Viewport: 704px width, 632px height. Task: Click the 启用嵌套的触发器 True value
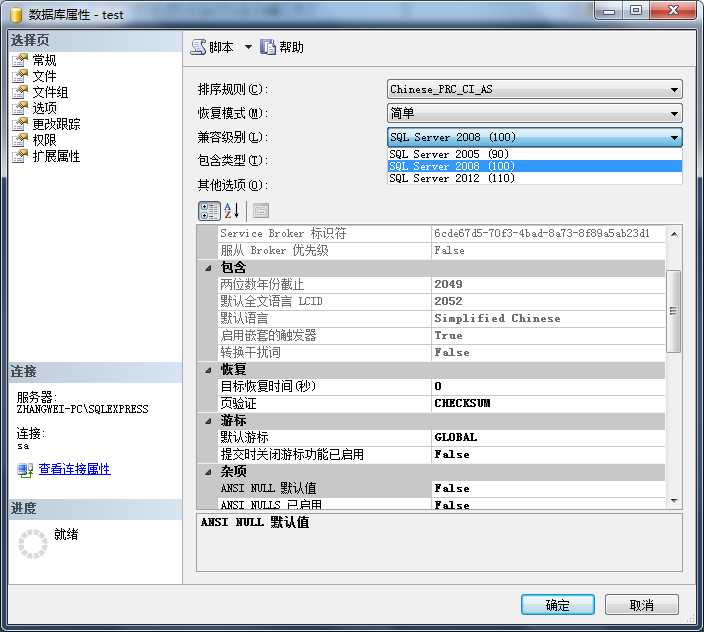pyautogui.click(x=548, y=335)
